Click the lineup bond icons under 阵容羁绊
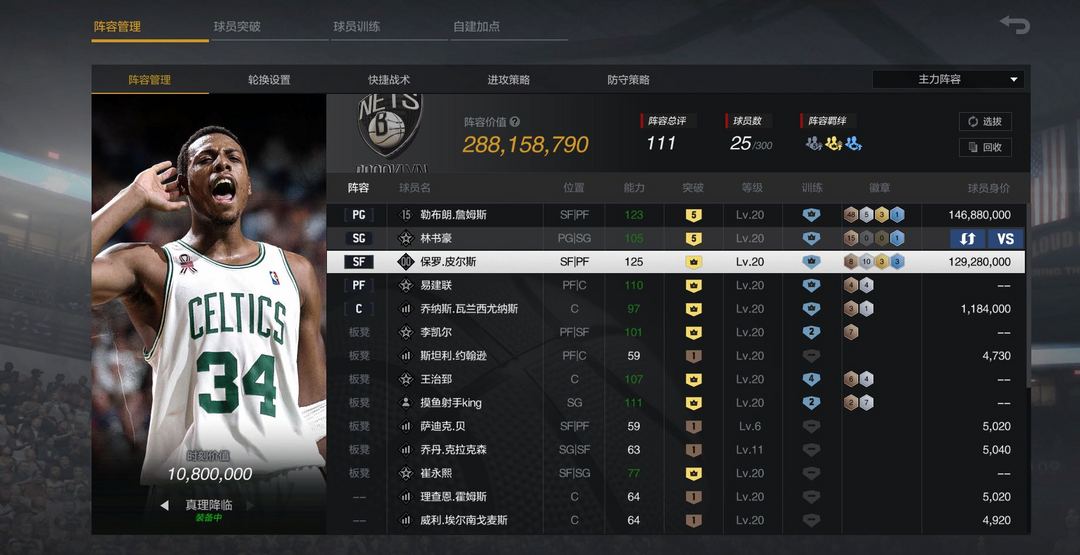The width and height of the screenshot is (1080, 555). click(834, 143)
